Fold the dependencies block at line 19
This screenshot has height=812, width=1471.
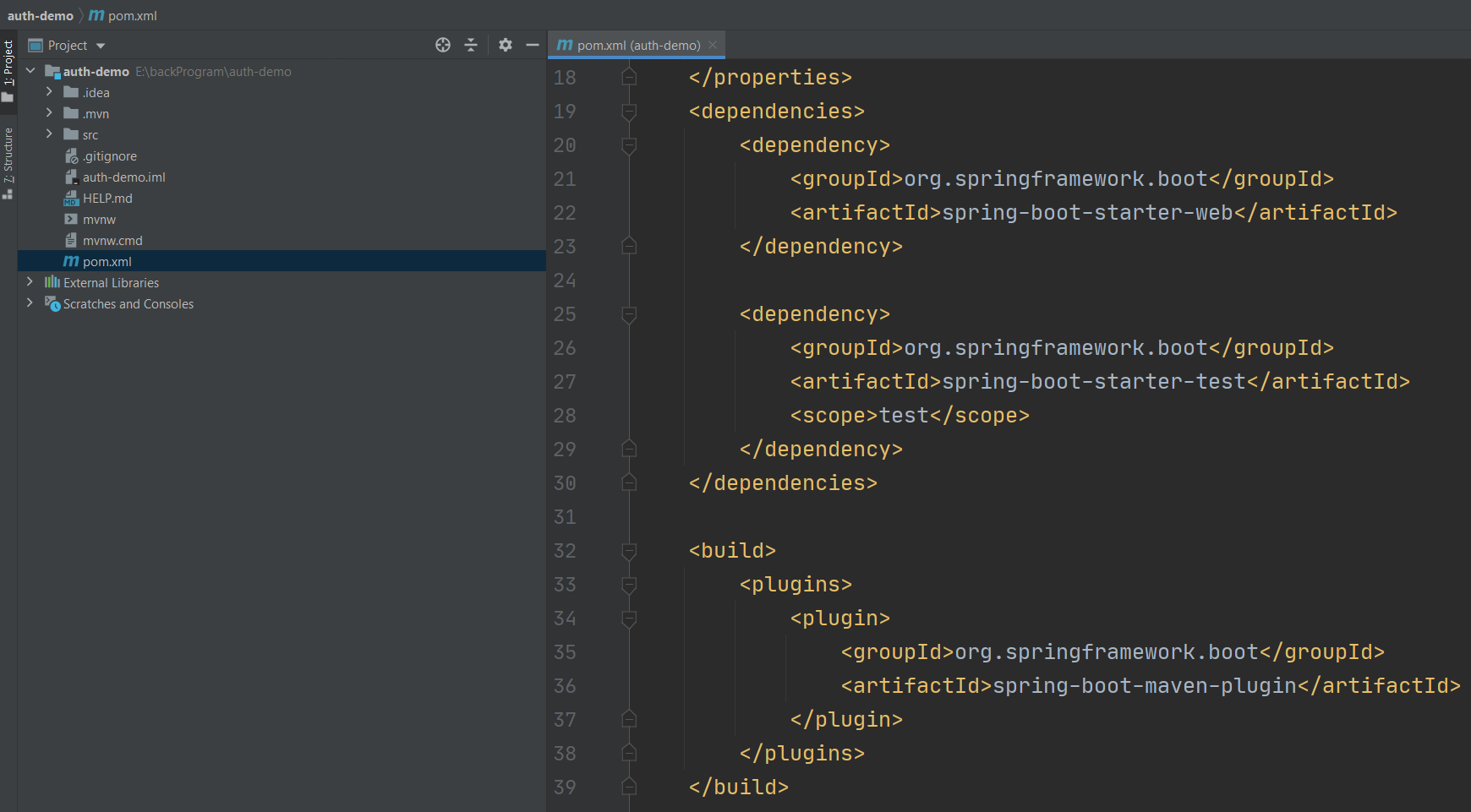629,112
